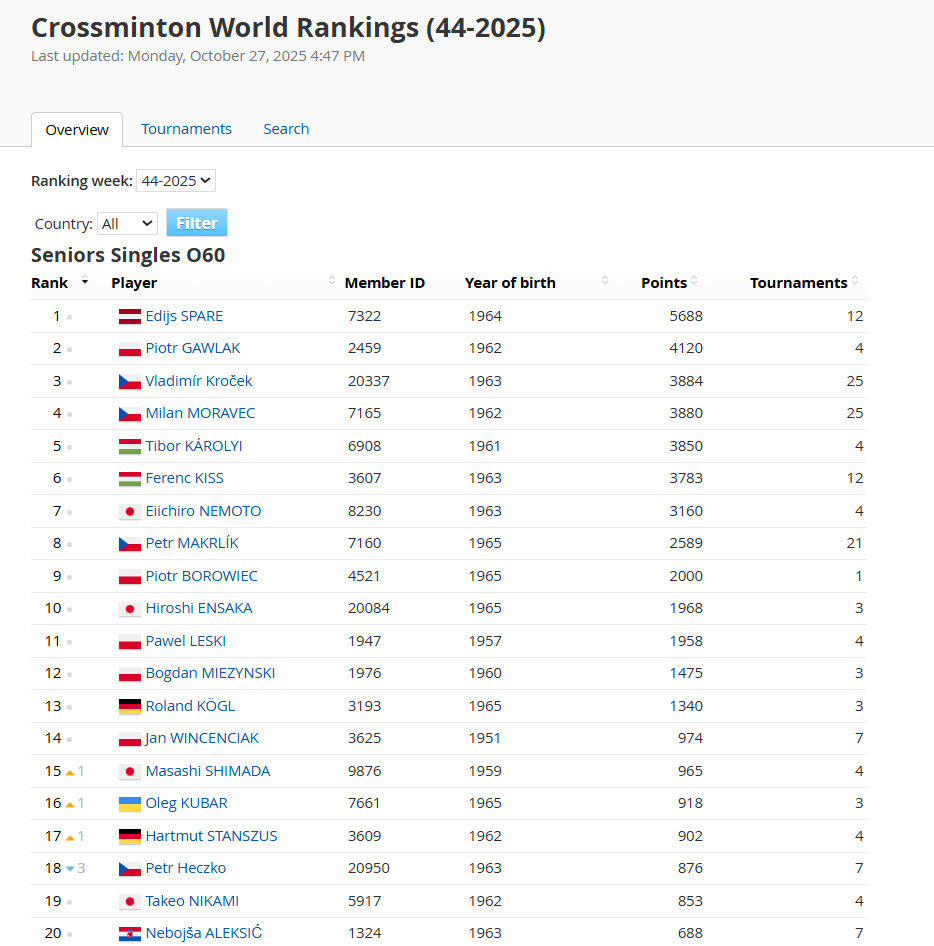Sort rankings by Points column header

click(x=664, y=283)
